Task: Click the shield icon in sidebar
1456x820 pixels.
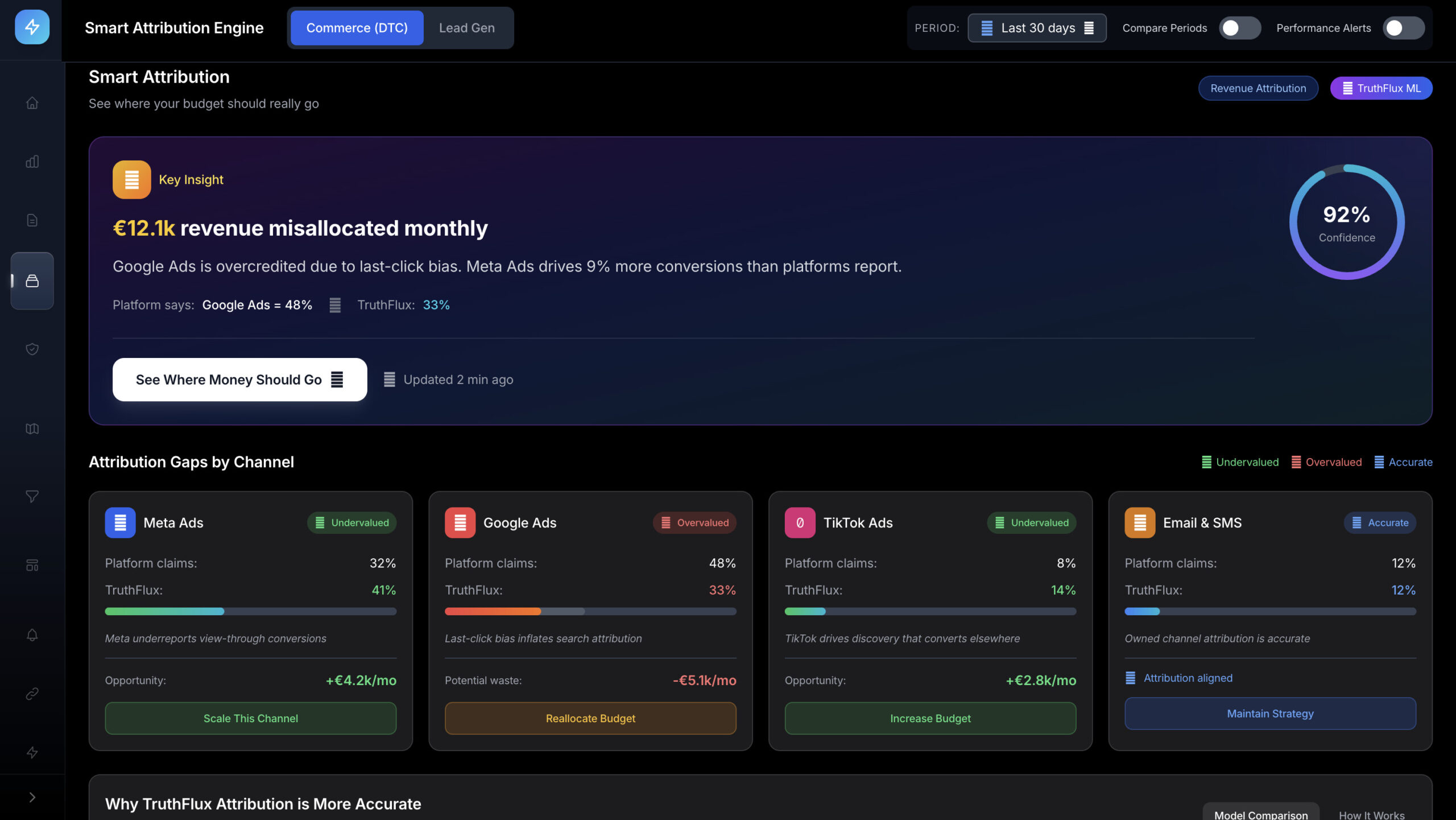Action: pyautogui.click(x=32, y=349)
